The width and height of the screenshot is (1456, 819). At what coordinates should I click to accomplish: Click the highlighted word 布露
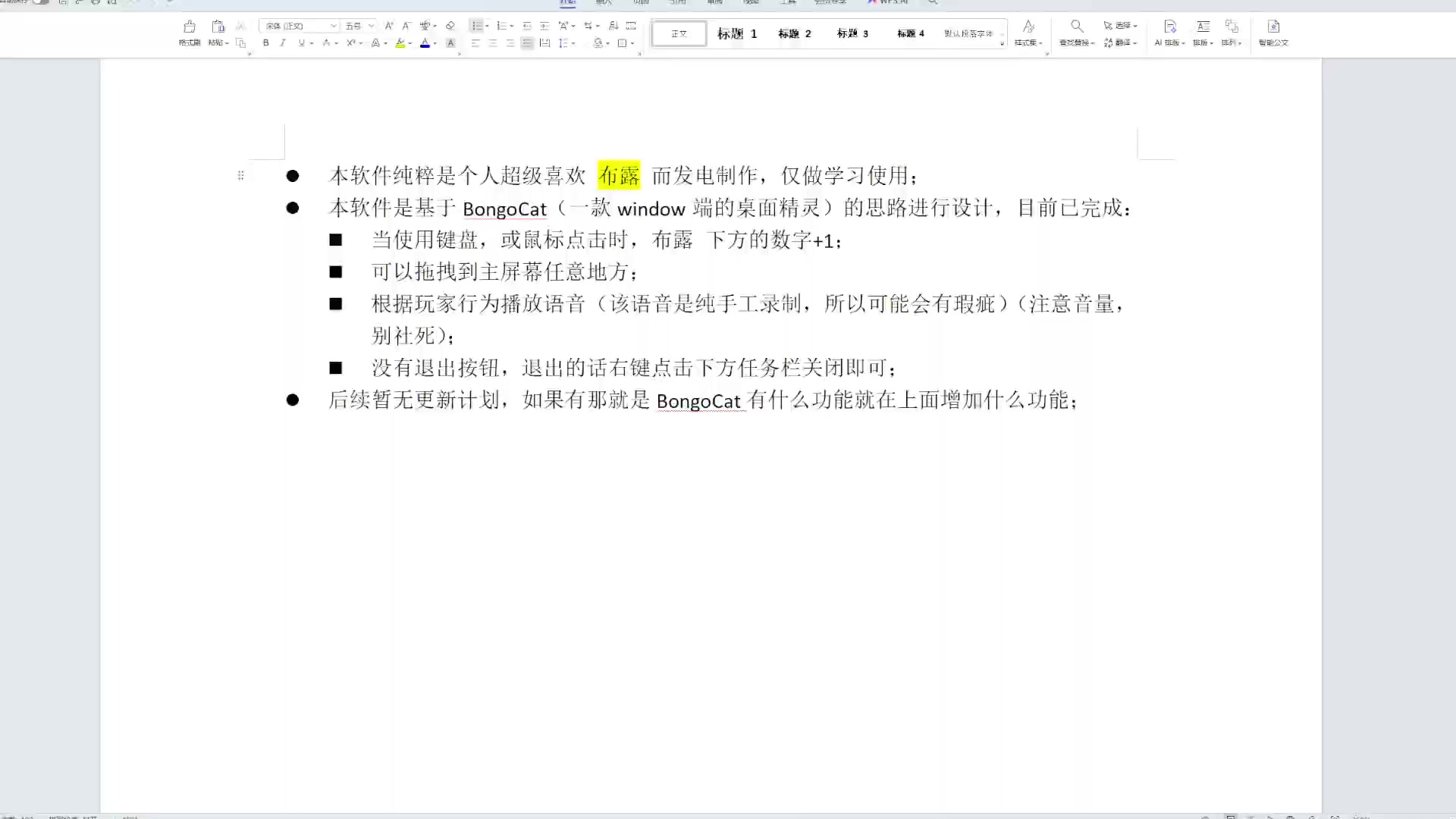(619, 175)
